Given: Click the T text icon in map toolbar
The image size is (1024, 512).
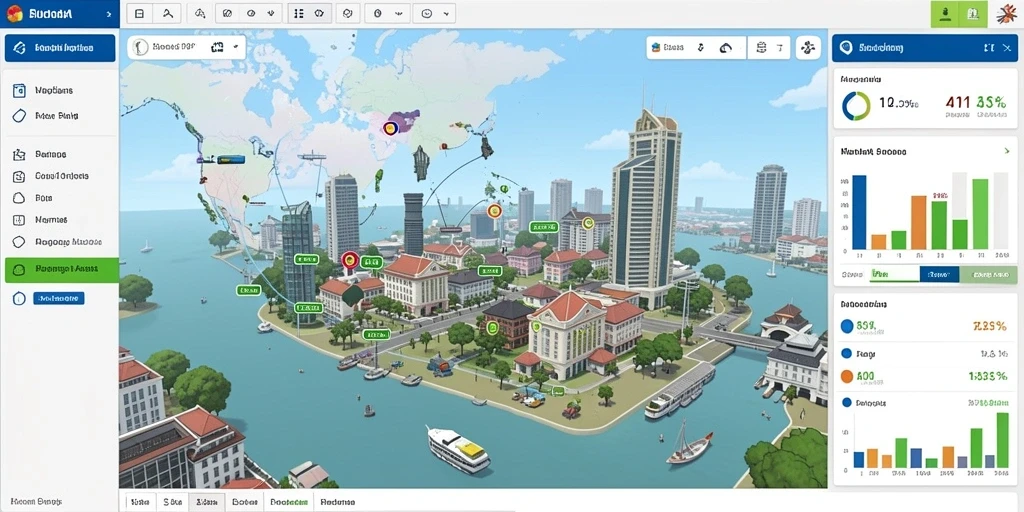Looking at the screenshot, I should pos(778,47).
